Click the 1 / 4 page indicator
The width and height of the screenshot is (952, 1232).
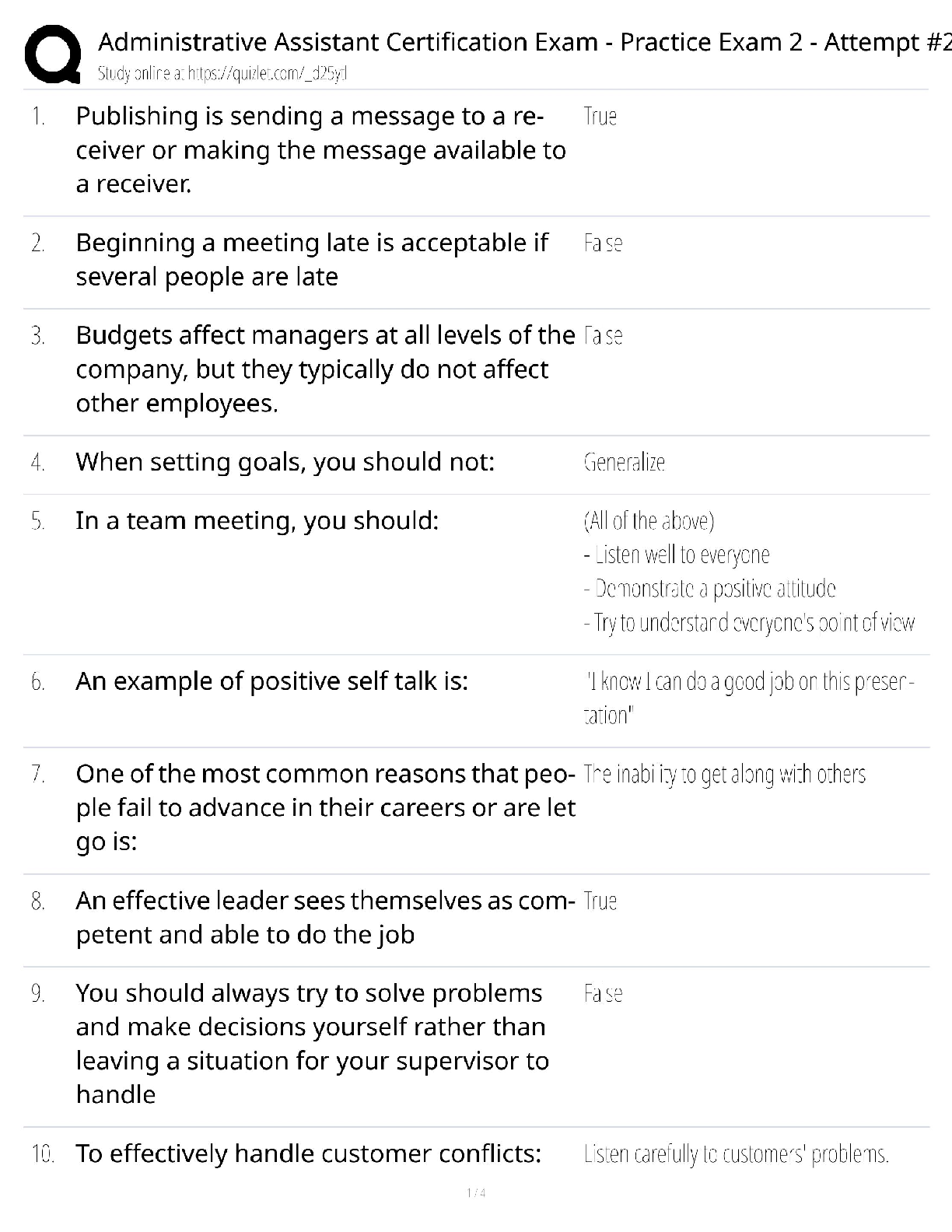tap(476, 1192)
